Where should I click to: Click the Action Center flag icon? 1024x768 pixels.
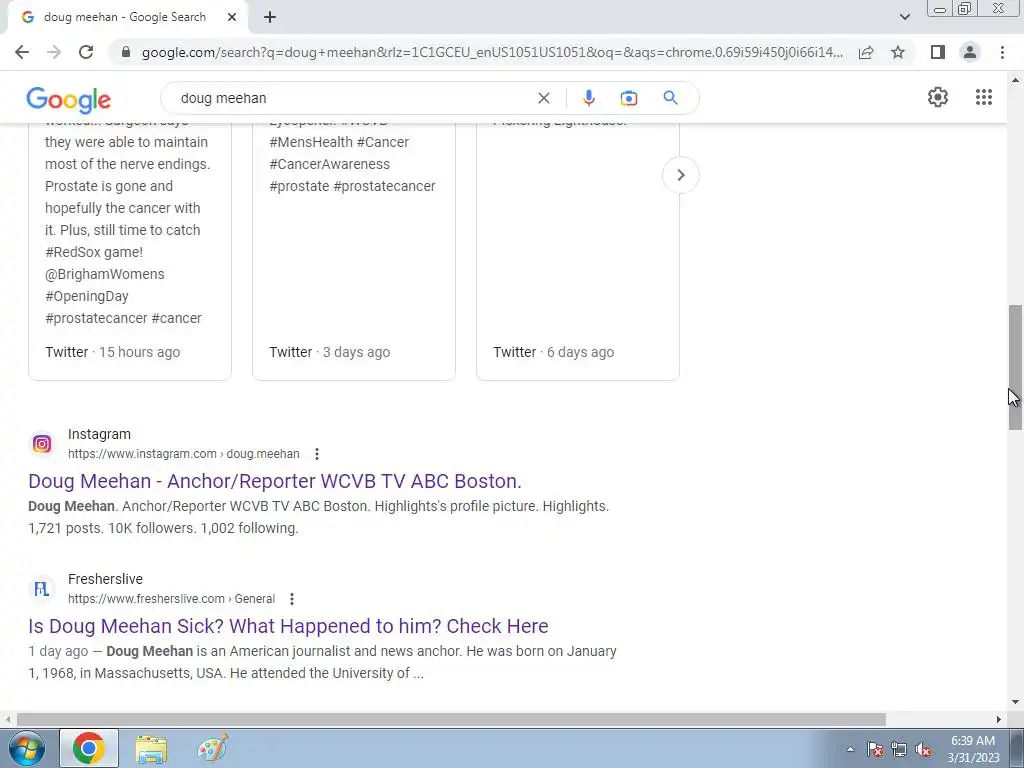875,749
